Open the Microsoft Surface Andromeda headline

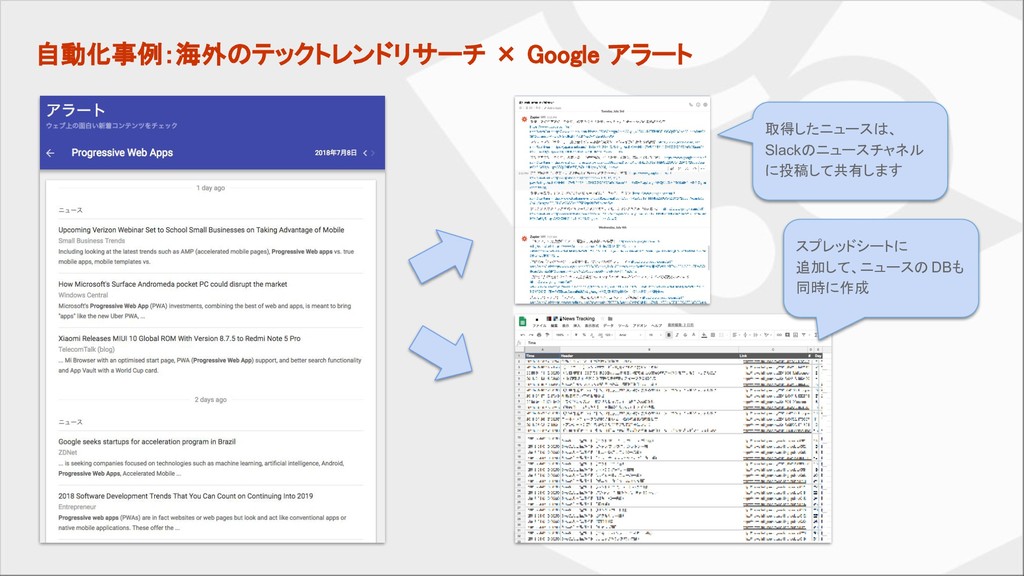(172, 284)
